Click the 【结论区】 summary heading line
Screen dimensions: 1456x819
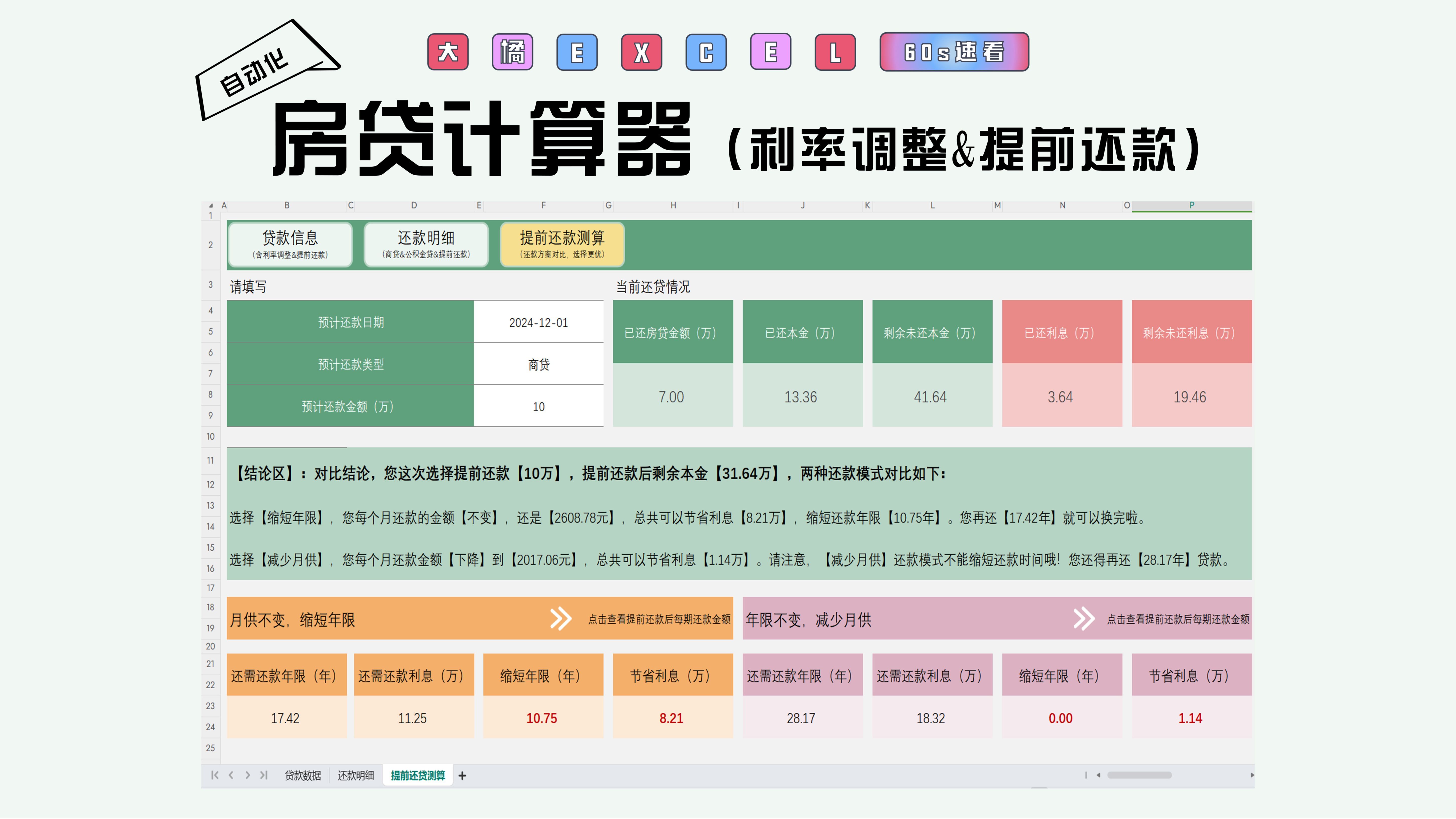pos(588,473)
